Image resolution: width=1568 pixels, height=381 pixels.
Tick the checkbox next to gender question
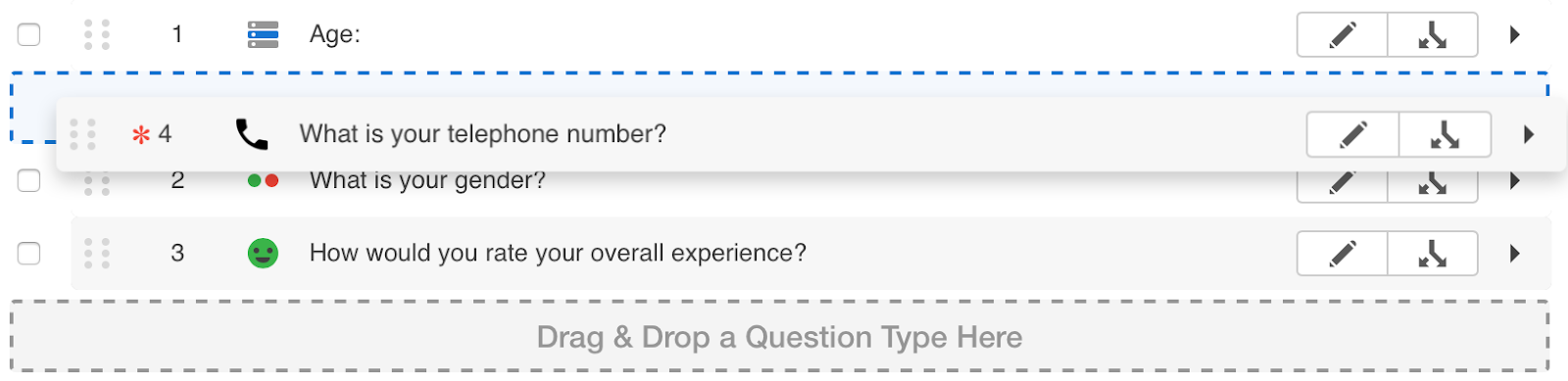pyautogui.click(x=29, y=180)
